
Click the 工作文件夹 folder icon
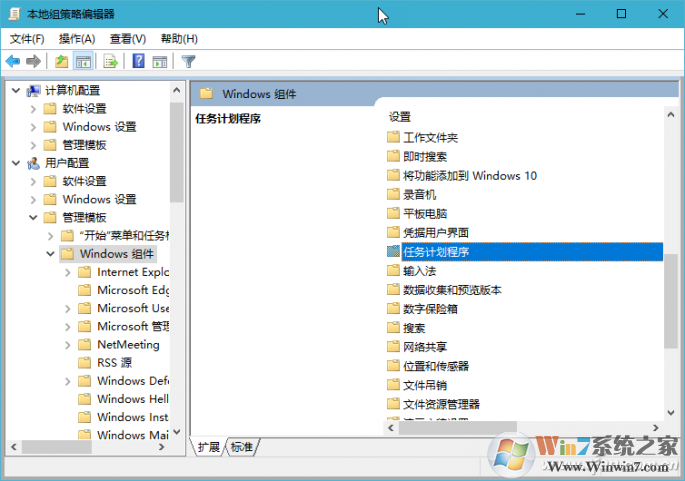[393, 137]
